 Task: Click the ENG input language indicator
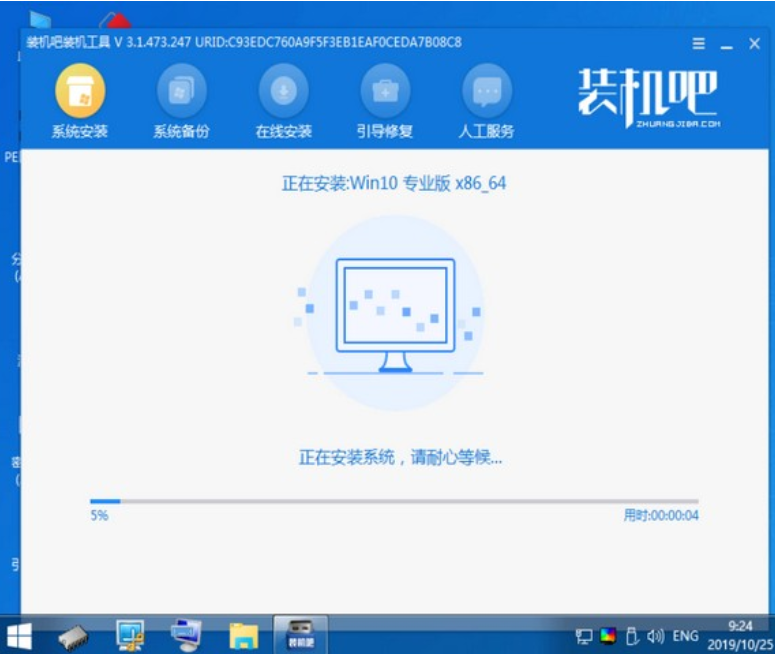point(686,635)
